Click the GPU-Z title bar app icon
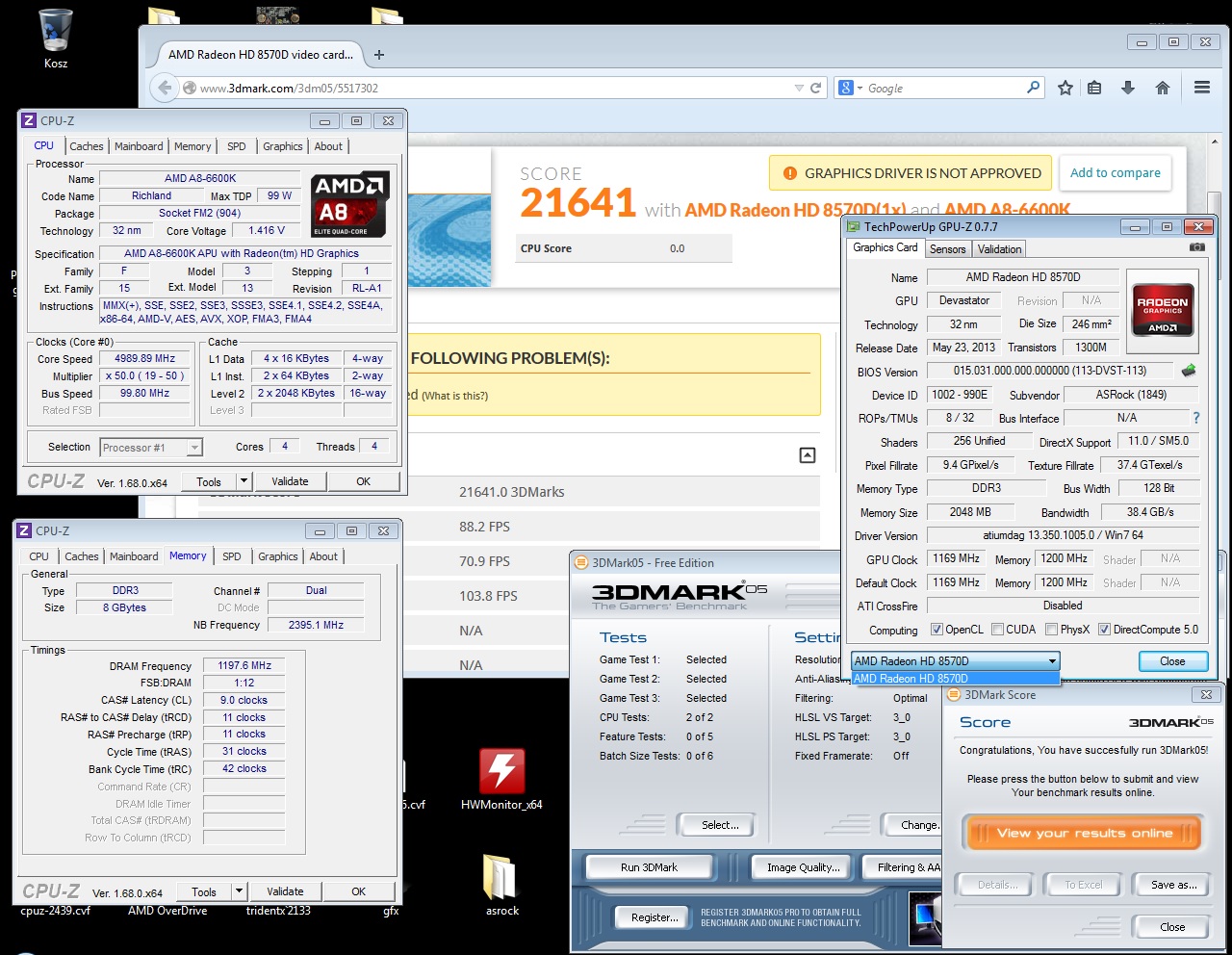This screenshot has height=955, width=1232. (x=853, y=227)
